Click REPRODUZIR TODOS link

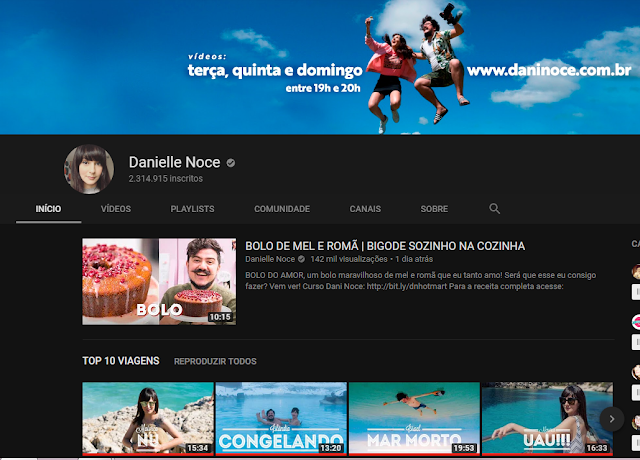[215, 362]
